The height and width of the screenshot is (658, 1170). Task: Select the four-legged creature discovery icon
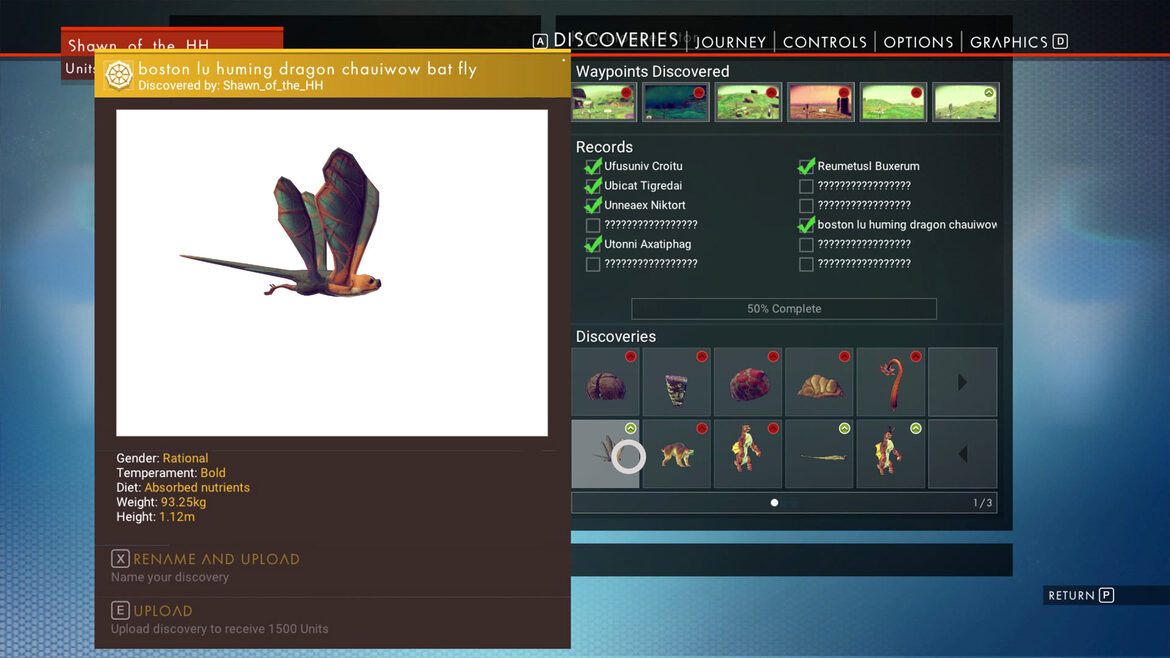coord(677,454)
